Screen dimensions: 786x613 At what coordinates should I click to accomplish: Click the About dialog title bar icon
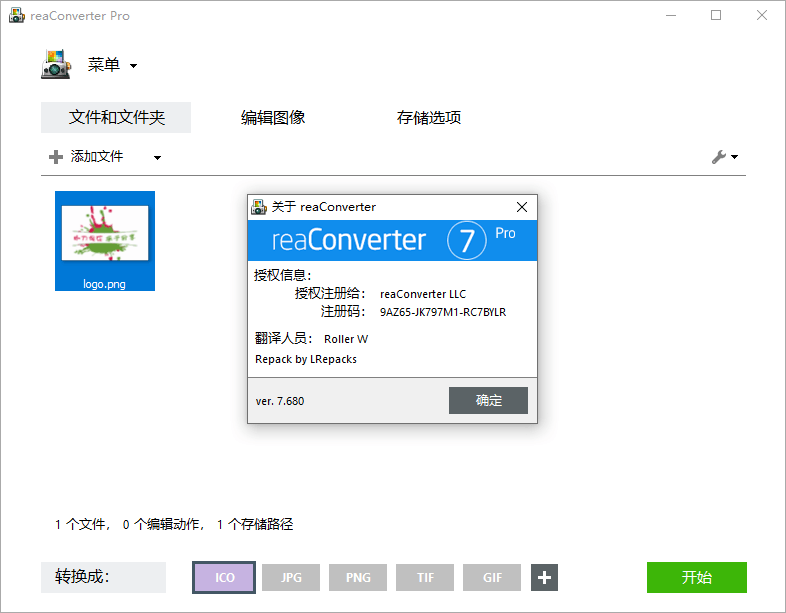[x=259, y=207]
